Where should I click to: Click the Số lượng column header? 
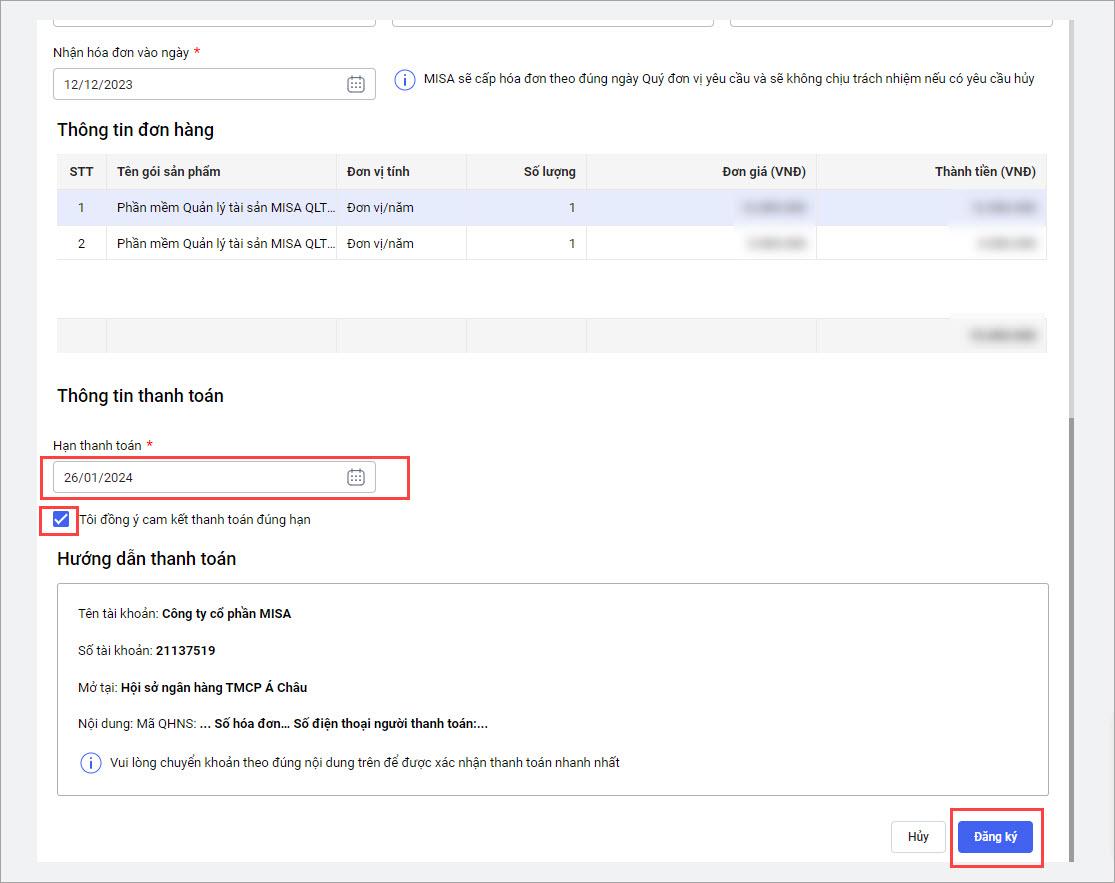[x=549, y=172]
